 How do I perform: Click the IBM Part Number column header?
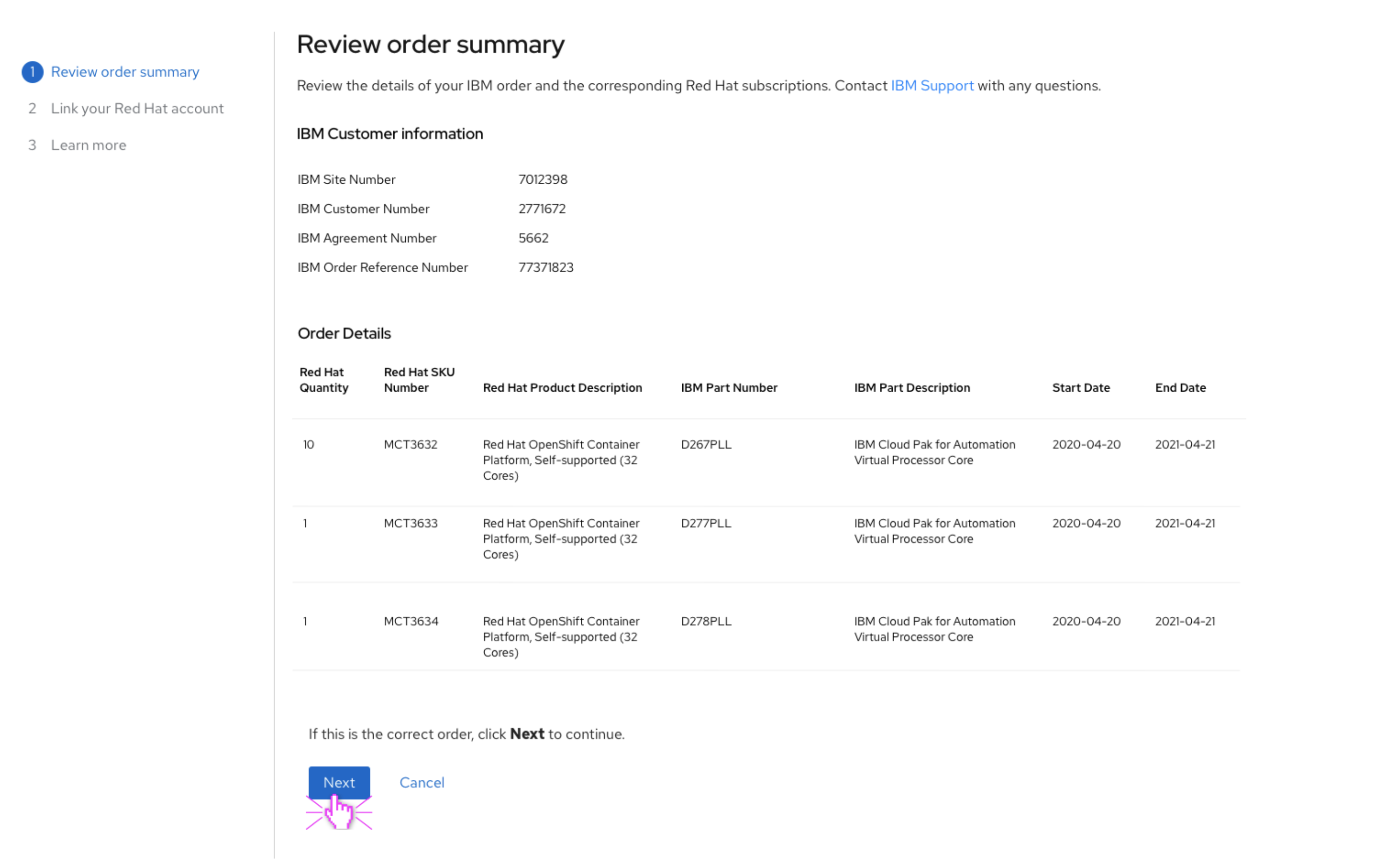728,388
